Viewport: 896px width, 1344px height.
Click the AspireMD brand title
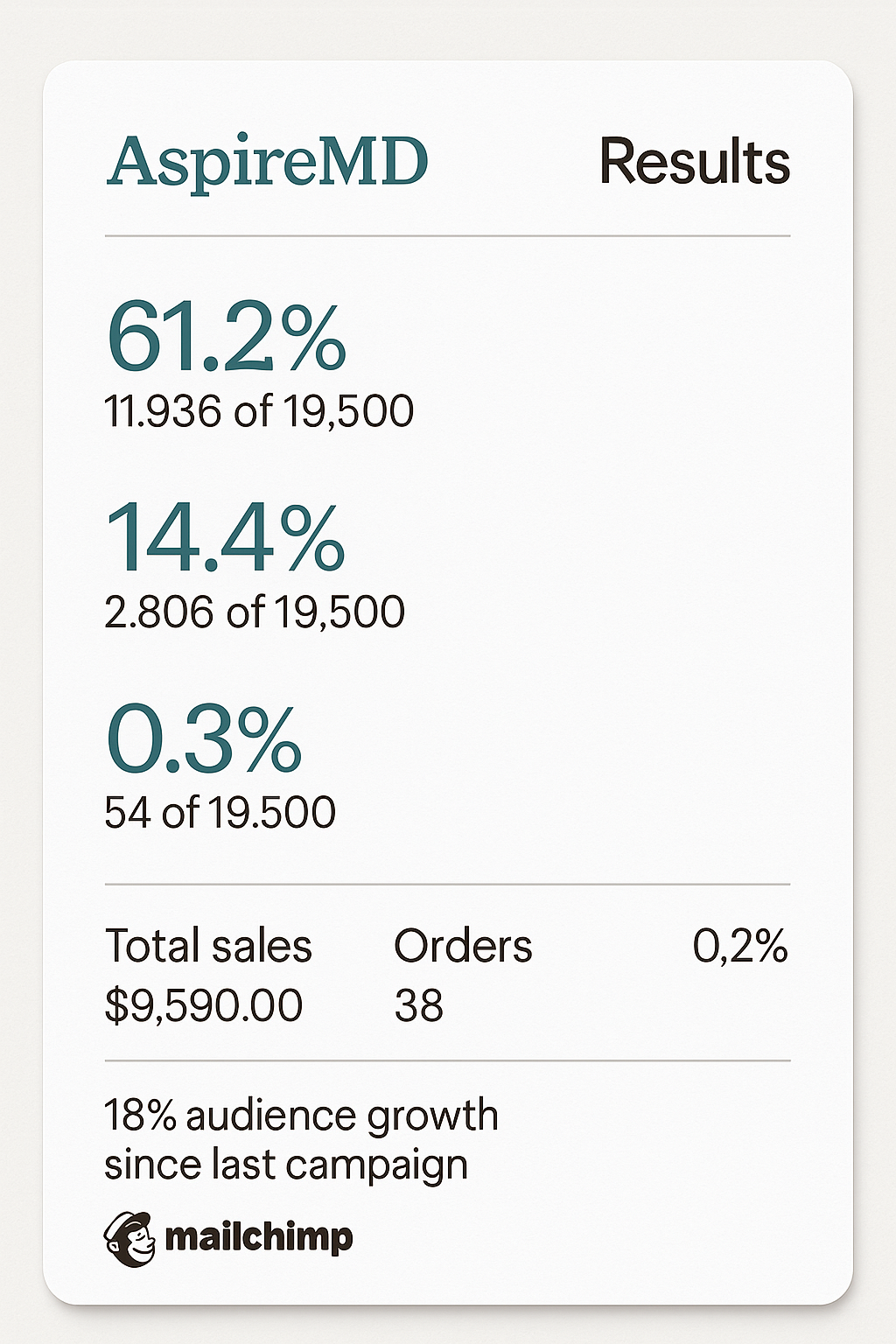268,162
